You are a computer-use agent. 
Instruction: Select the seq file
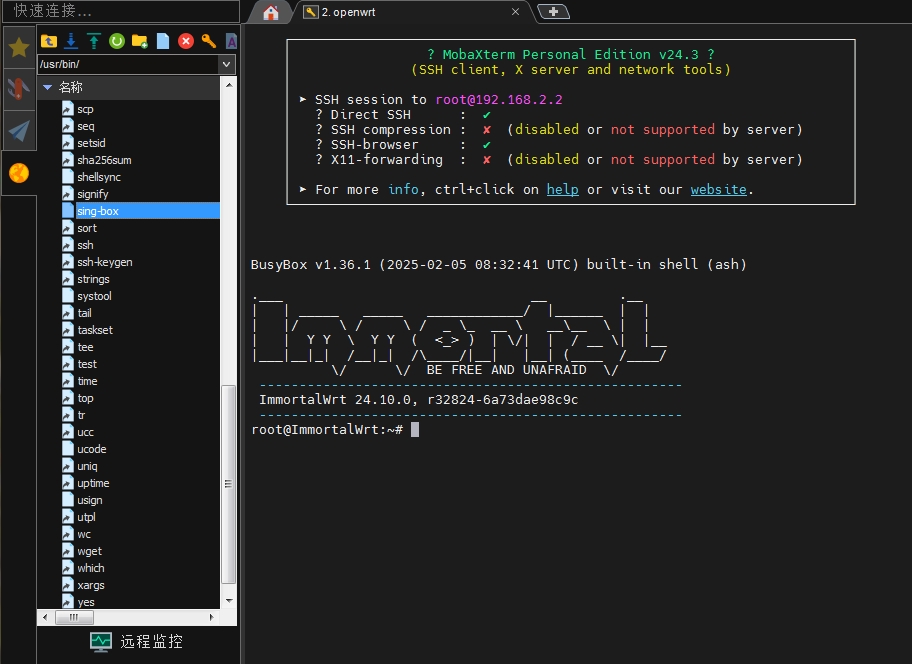86,126
